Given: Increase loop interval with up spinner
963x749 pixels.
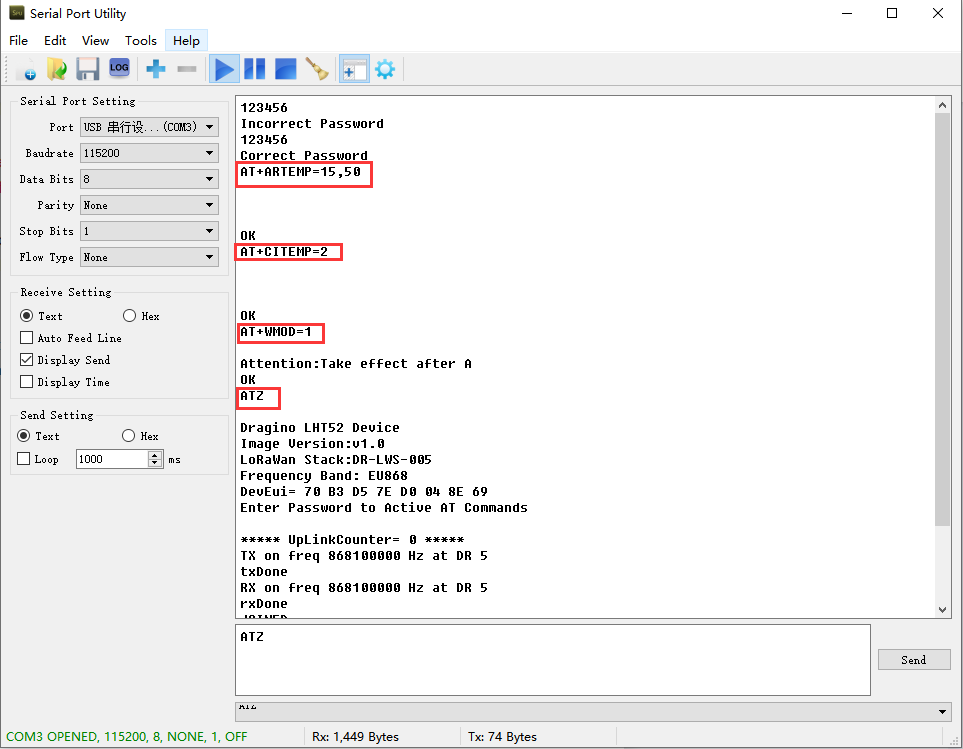Looking at the screenshot, I should pyautogui.click(x=155, y=455).
